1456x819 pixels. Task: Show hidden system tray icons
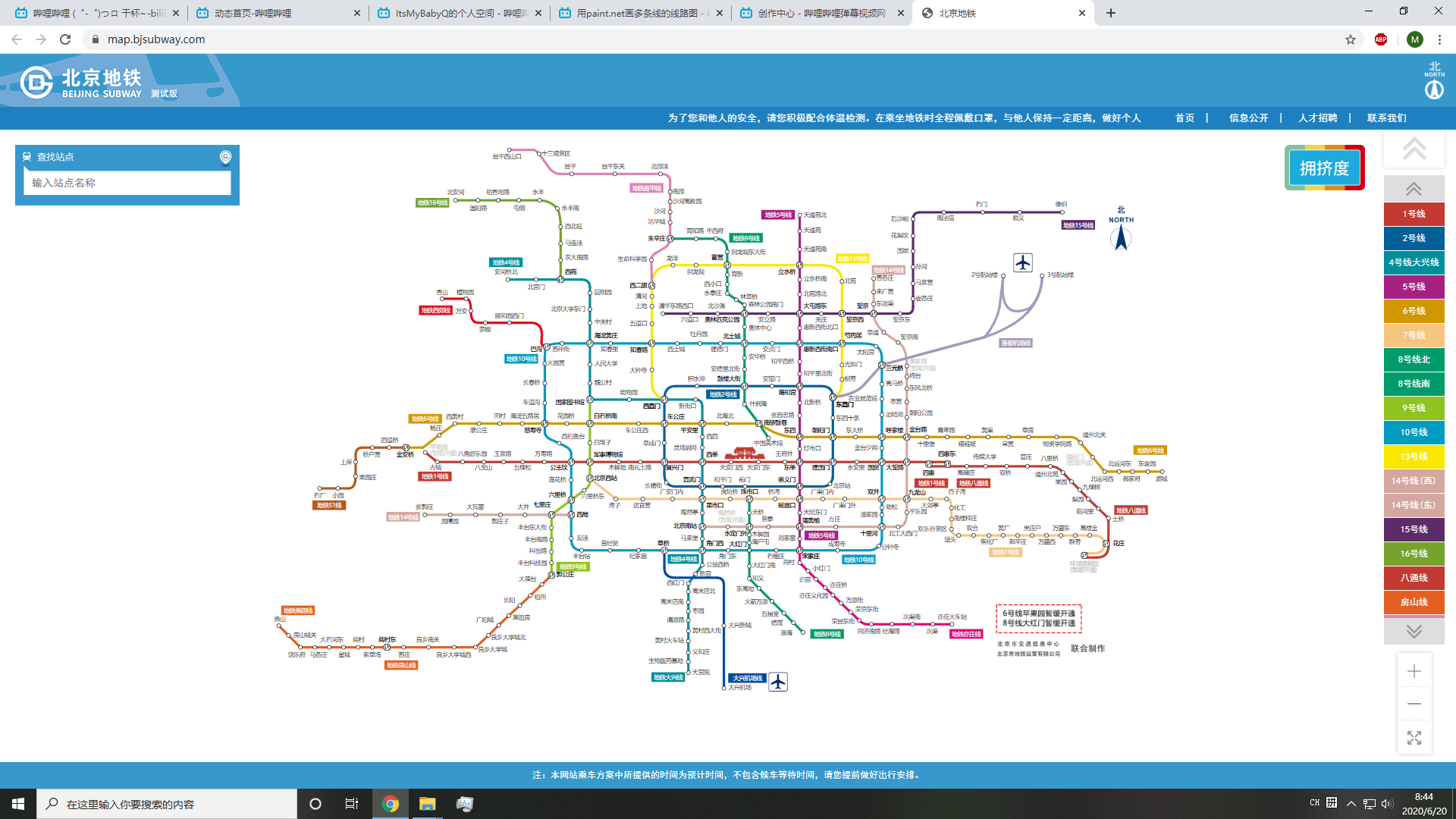(1351, 803)
